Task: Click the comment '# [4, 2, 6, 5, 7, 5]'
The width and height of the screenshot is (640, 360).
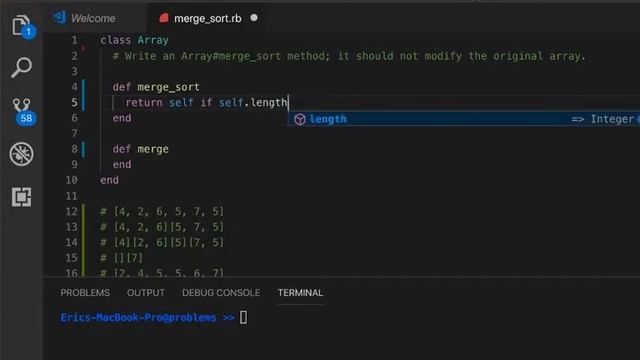Action: tap(162, 211)
